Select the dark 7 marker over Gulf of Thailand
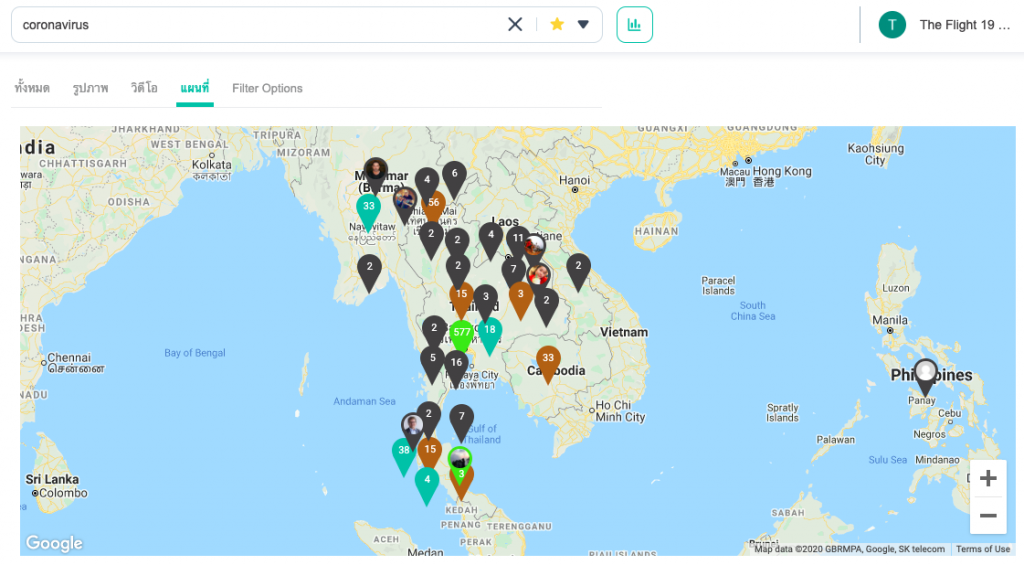Viewport: 1024px width, 565px height. coord(462,421)
